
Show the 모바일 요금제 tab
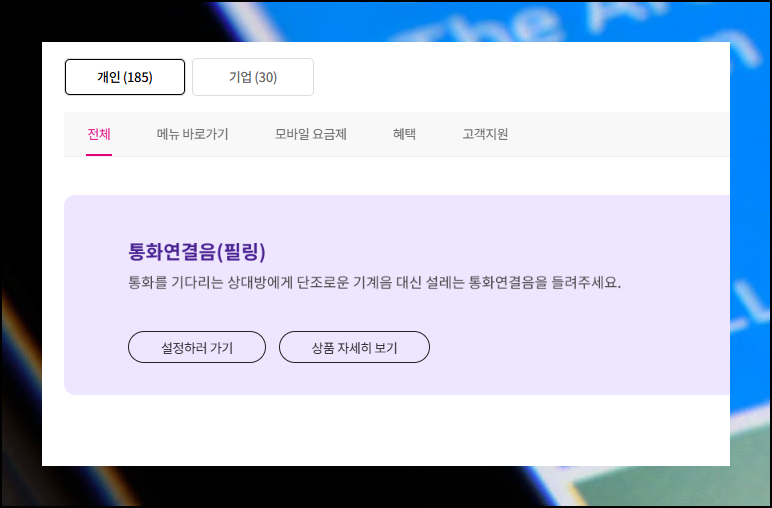tap(311, 134)
